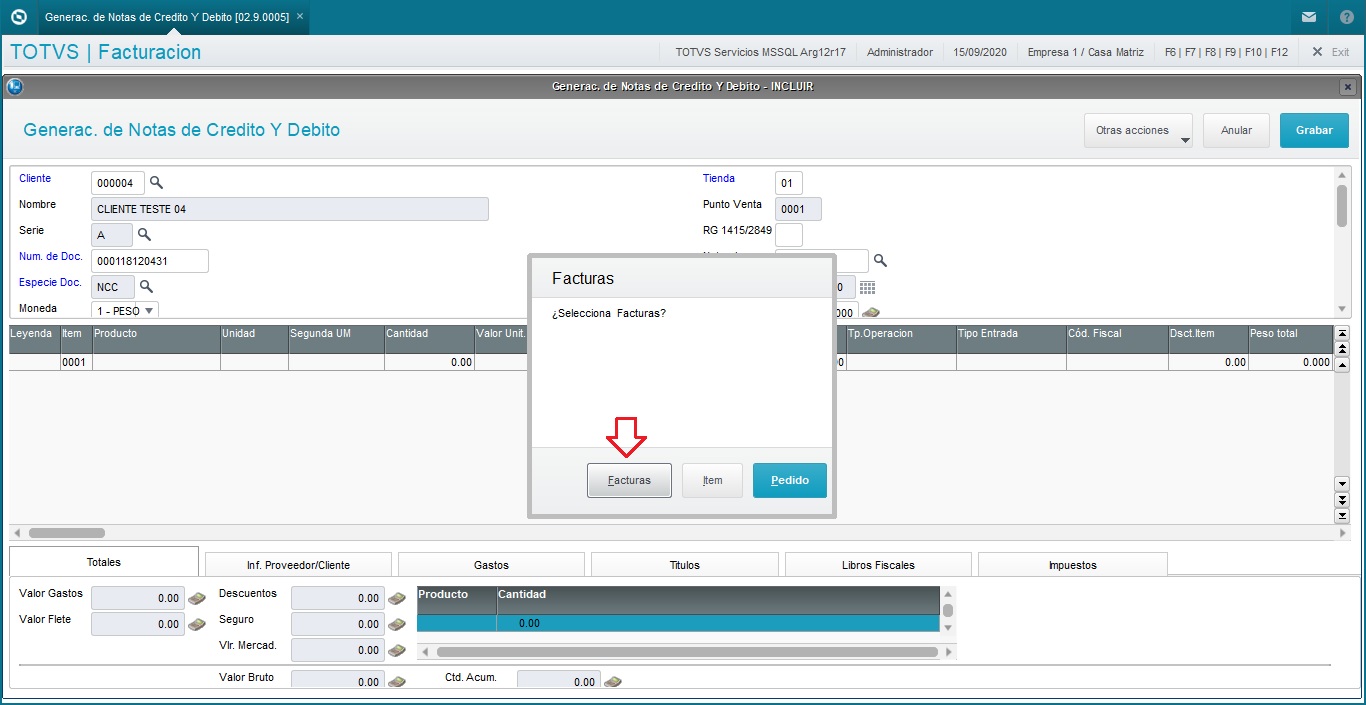Click the money icon next to Ctd. Acum.

(613, 682)
